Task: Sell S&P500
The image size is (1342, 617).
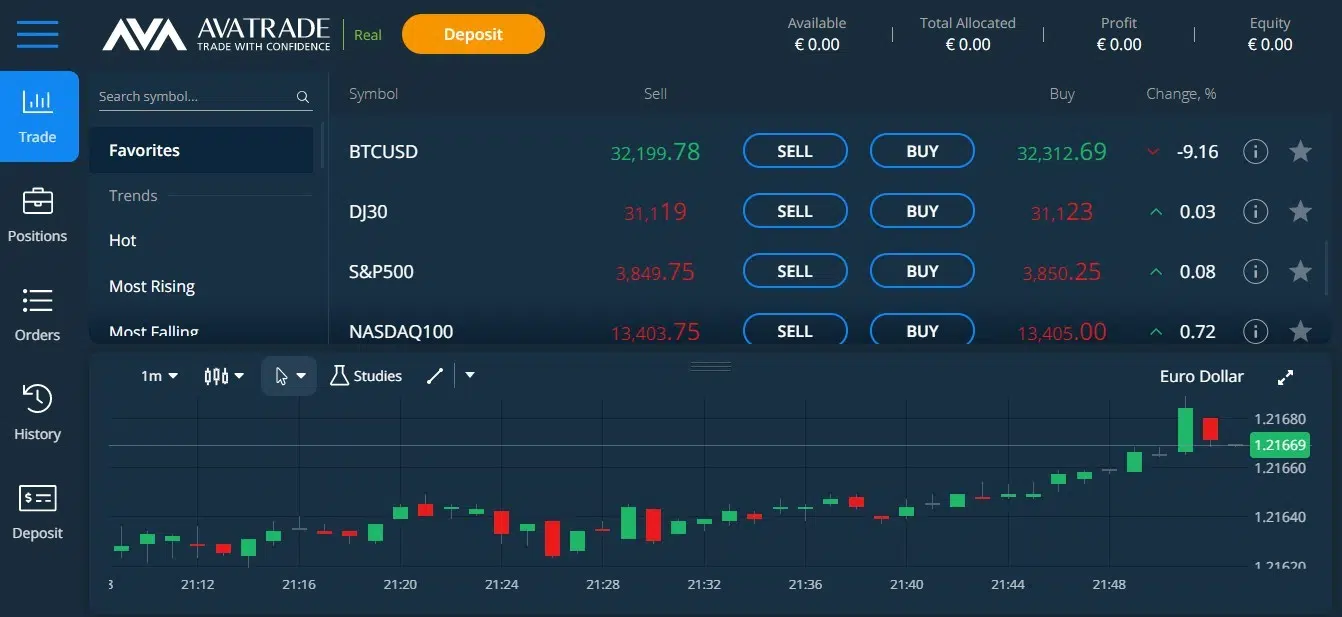Action: 795,271
